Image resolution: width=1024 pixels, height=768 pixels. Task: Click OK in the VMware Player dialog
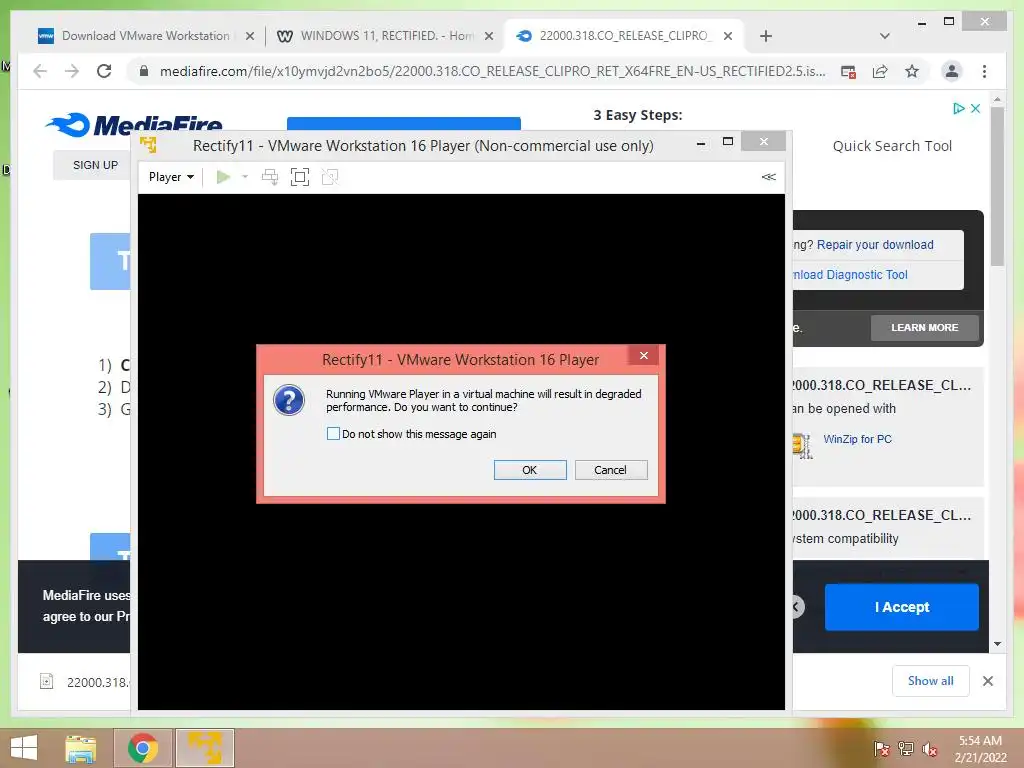(530, 470)
